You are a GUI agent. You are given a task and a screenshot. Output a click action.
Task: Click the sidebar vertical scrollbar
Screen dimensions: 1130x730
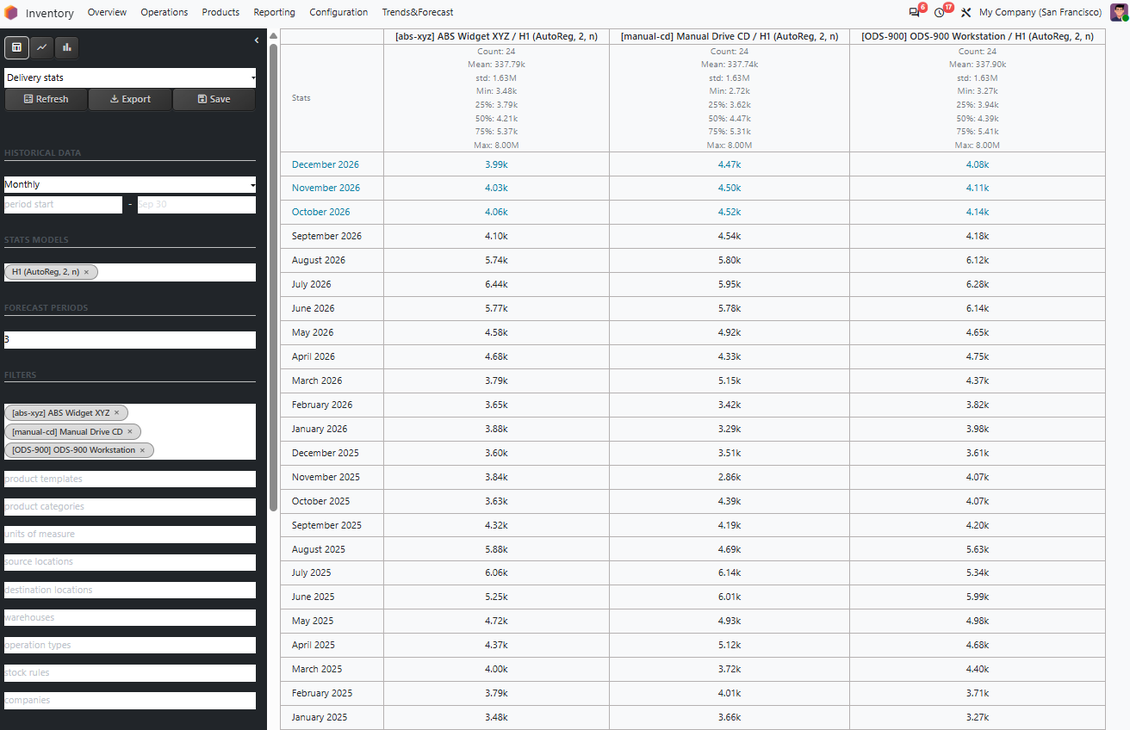tap(273, 277)
